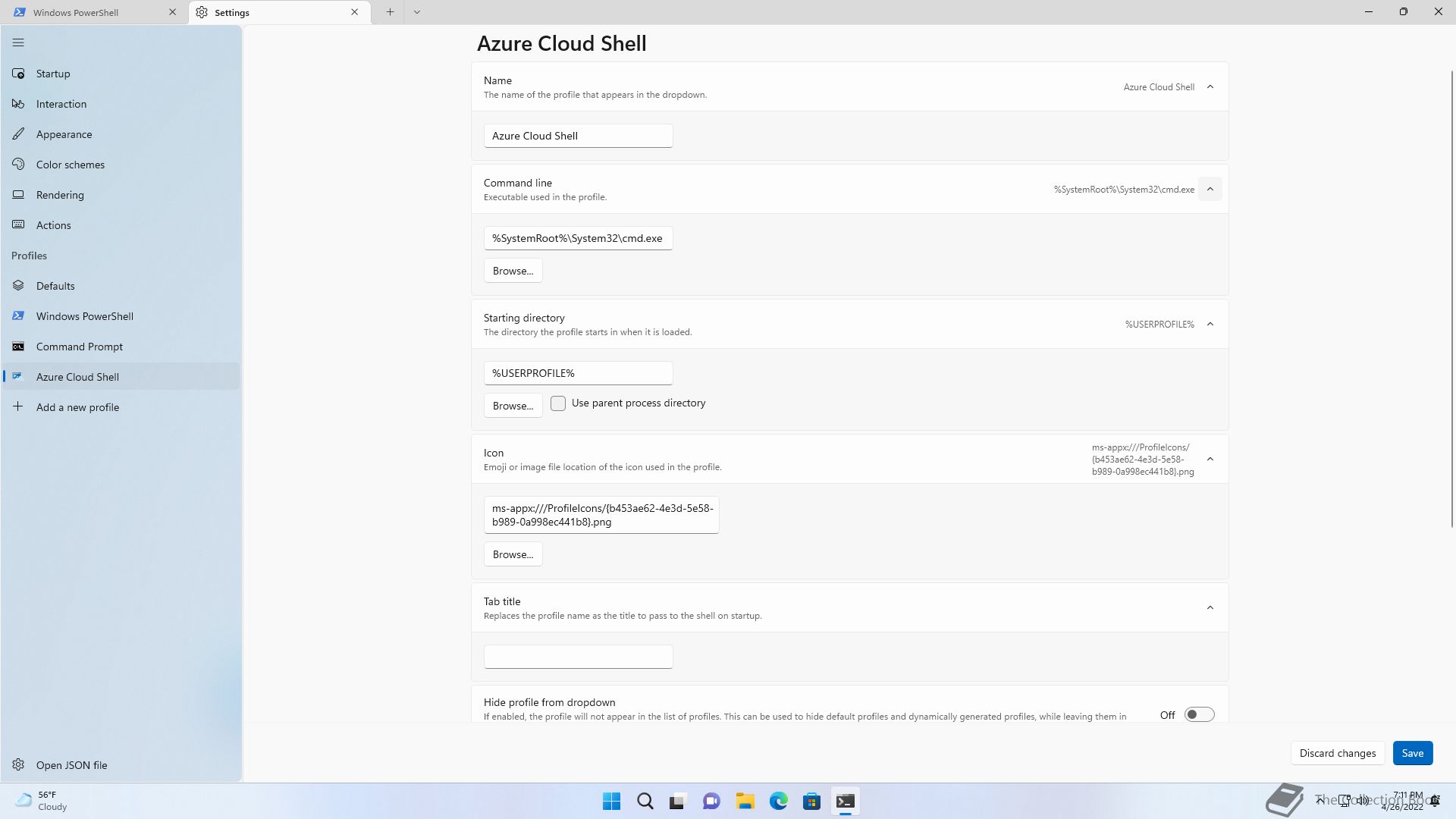The image size is (1456, 819).
Task: Collapse the Icon setting section
Action: pyautogui.click(x=1210, y=460)
